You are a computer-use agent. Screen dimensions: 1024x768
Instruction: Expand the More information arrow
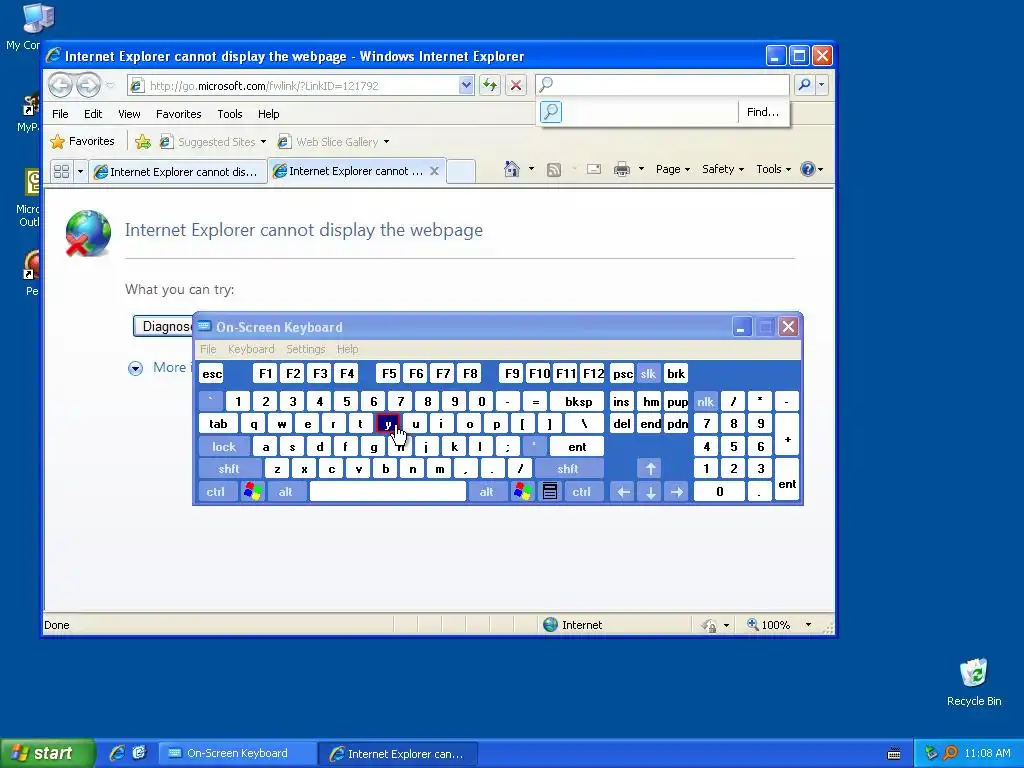coord(135,368)
